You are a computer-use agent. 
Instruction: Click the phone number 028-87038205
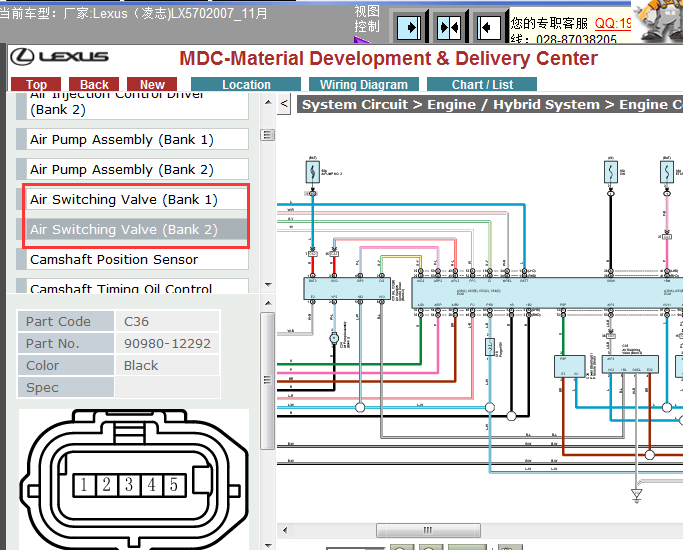pyautogui.click(x=576, y=39)
